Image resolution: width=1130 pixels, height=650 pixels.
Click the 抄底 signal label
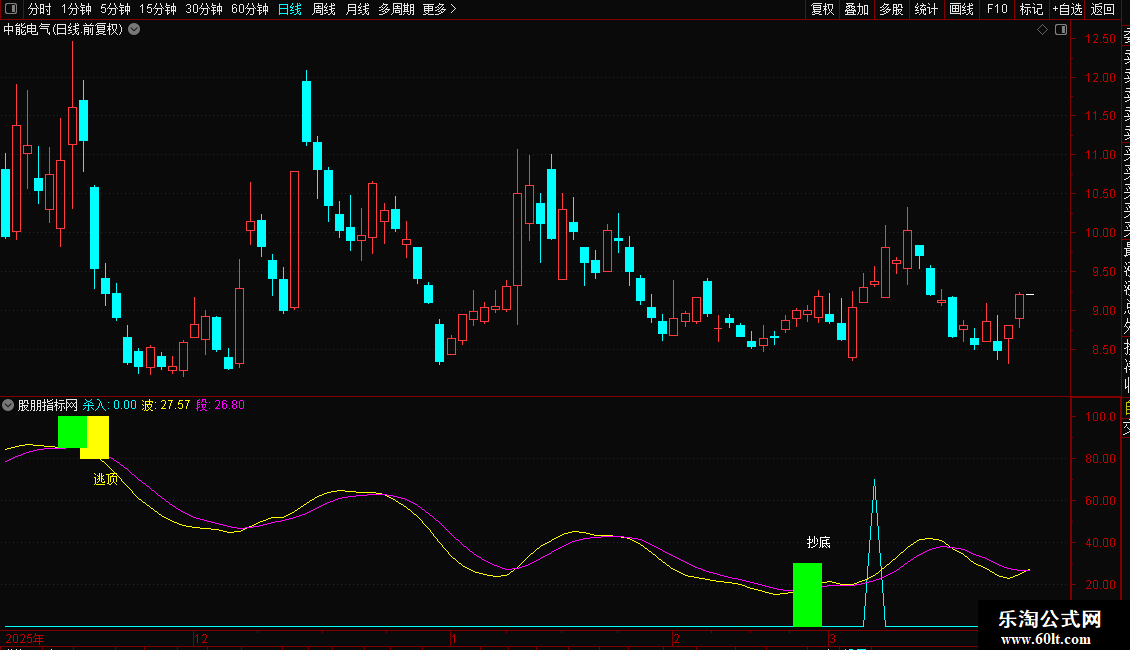(x=819, y=542)
